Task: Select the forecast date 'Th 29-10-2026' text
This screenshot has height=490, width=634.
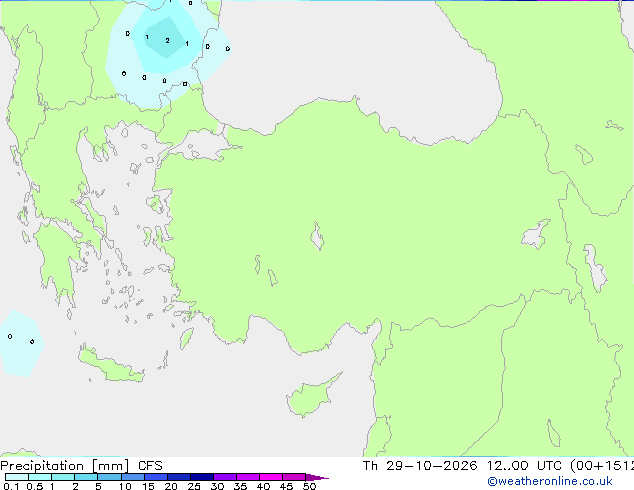Action: 420,465
